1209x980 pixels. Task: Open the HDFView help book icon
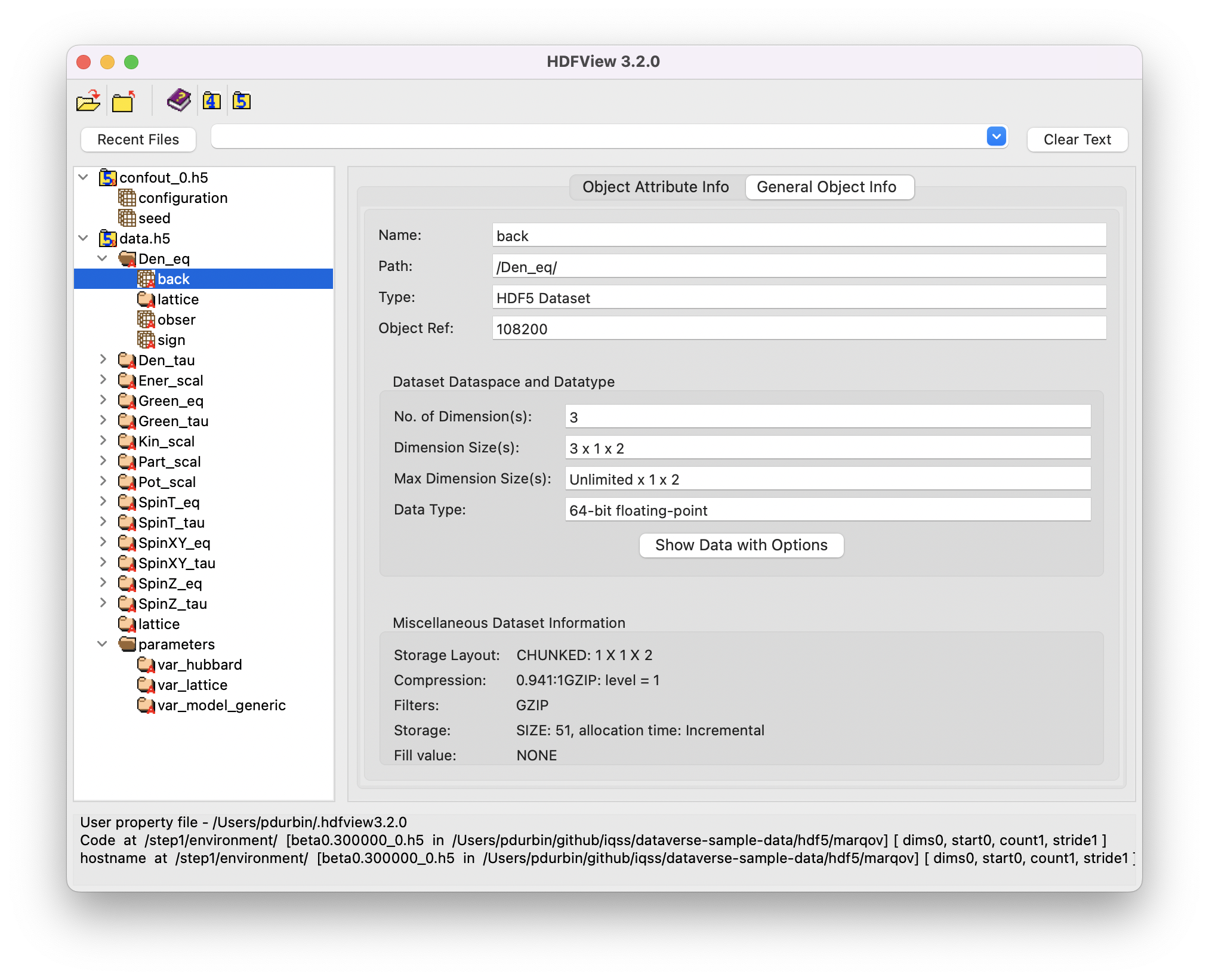coord(178,99)
